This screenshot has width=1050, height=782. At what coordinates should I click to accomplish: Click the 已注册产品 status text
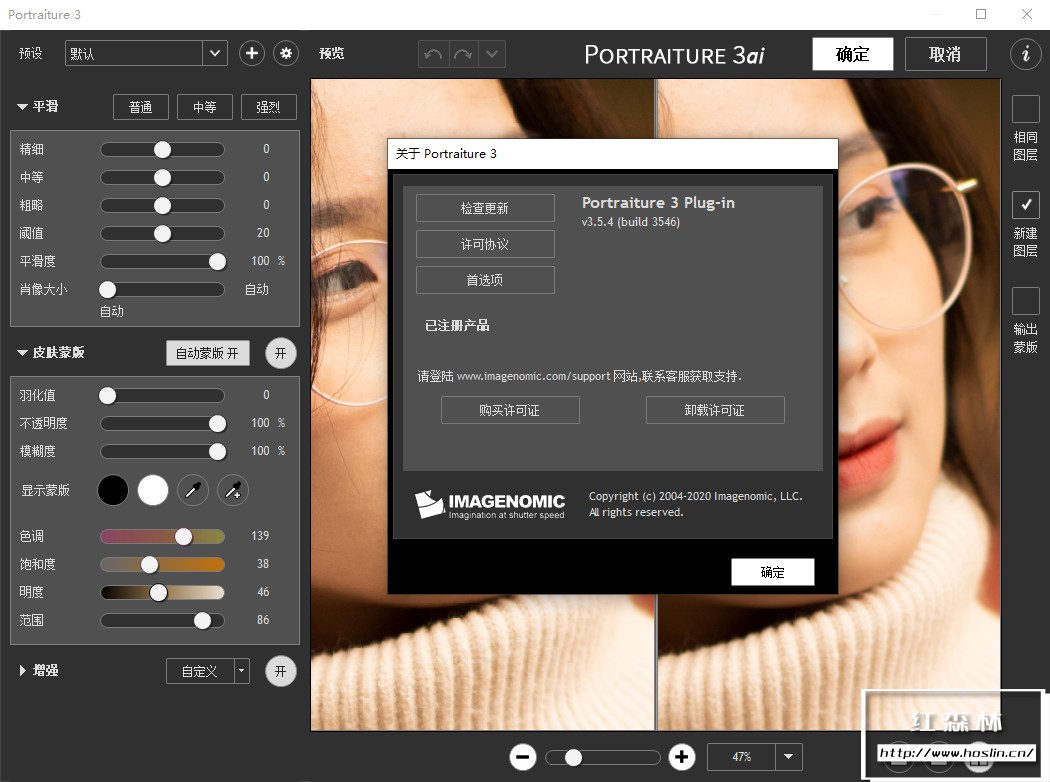point(457,326)
